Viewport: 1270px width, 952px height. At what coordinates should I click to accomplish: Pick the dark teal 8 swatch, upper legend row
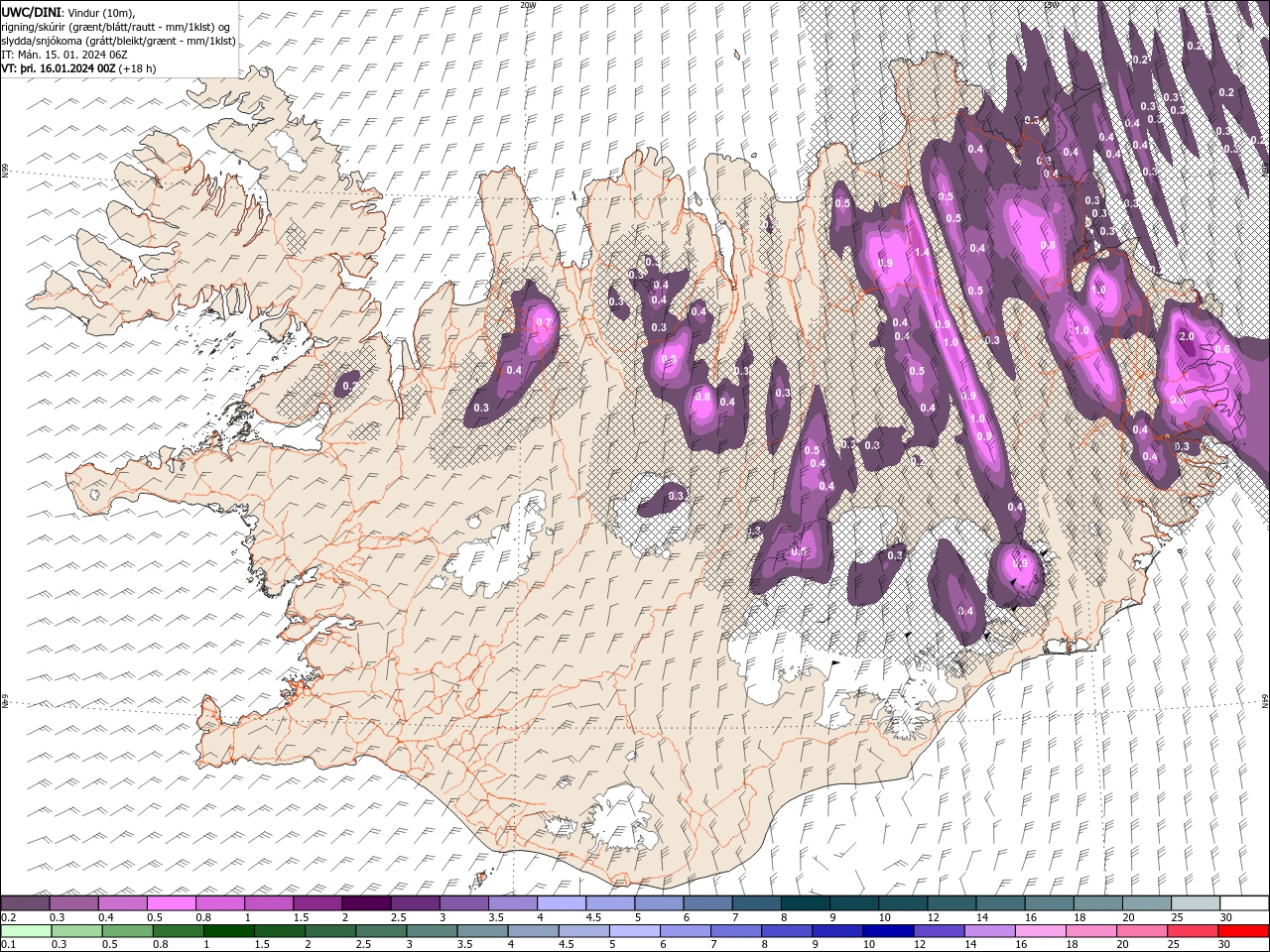point(805,902)
